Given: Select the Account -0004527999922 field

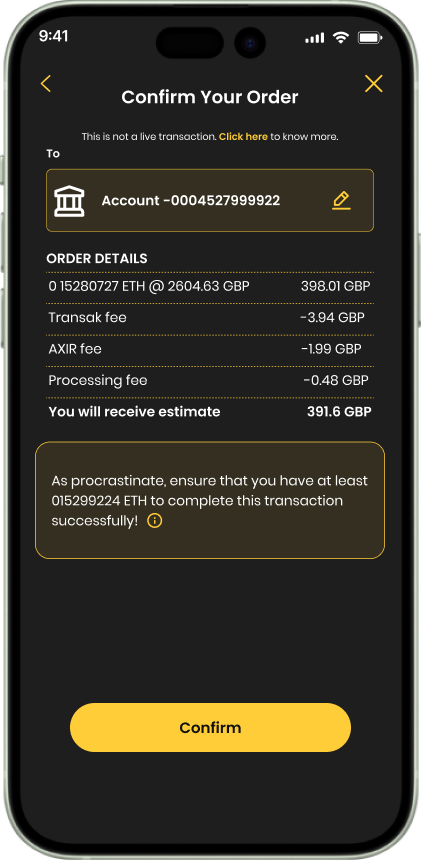Looking at the screenshot, I should pos(210,200).
